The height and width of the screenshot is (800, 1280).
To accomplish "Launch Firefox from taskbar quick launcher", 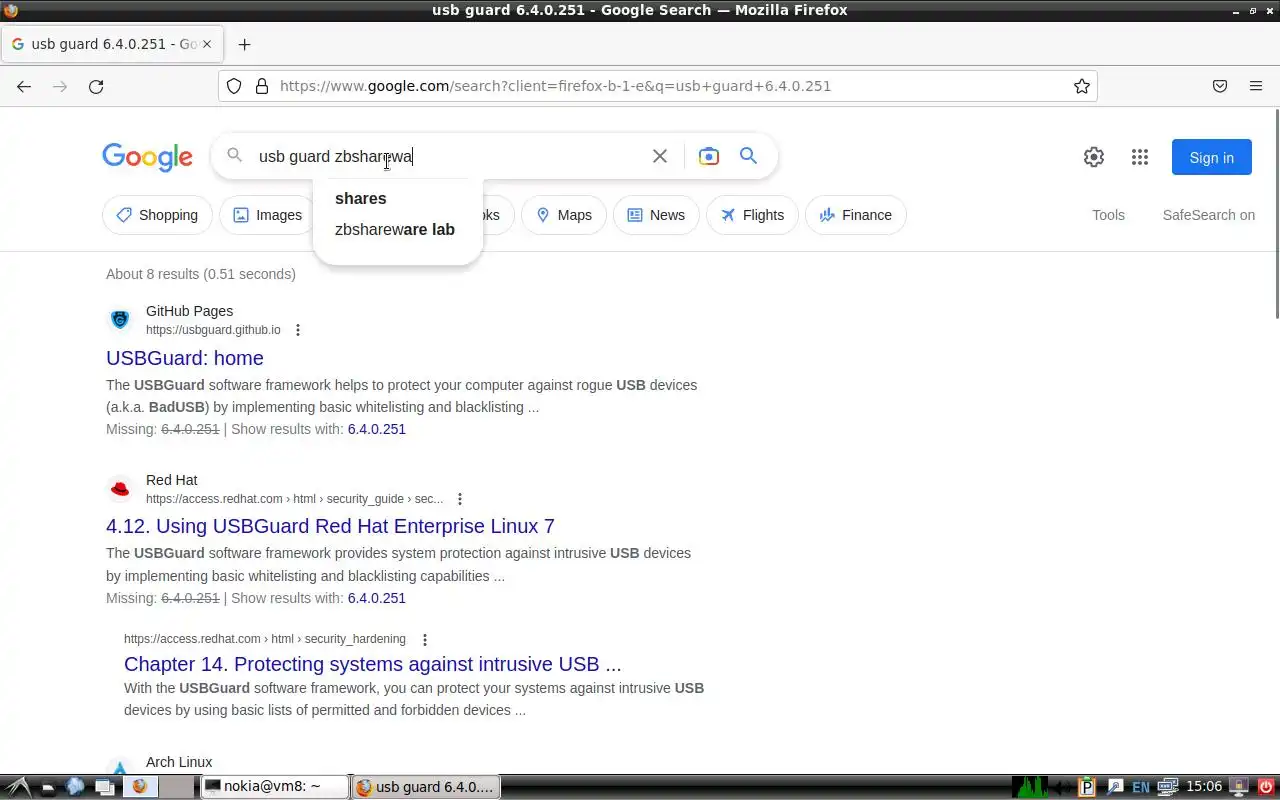I will click(139, 786).
